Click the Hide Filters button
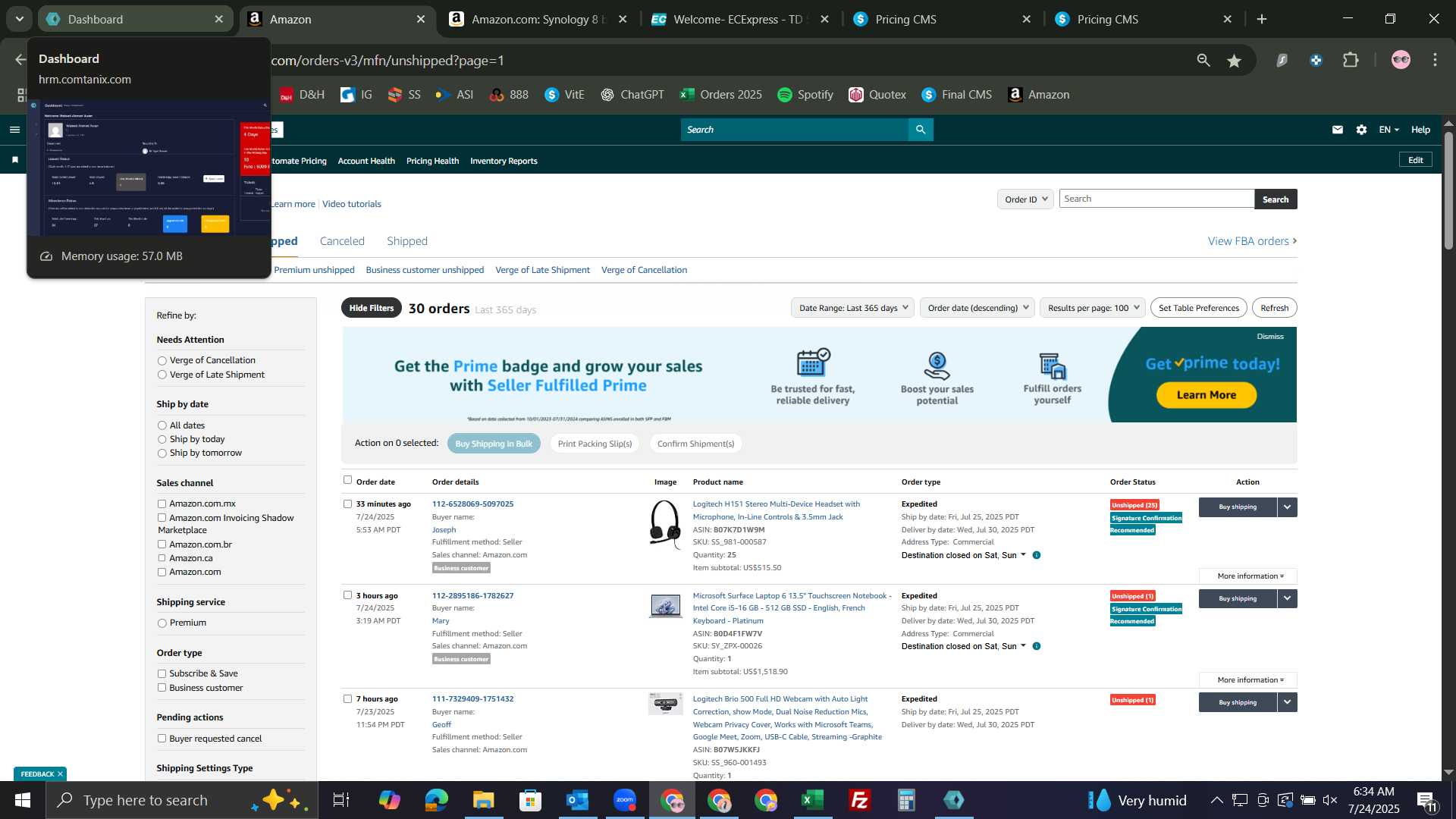Image resolution: width=1456 pixels, height=819 pixels. pyautogui.click(x=372, y=308)
